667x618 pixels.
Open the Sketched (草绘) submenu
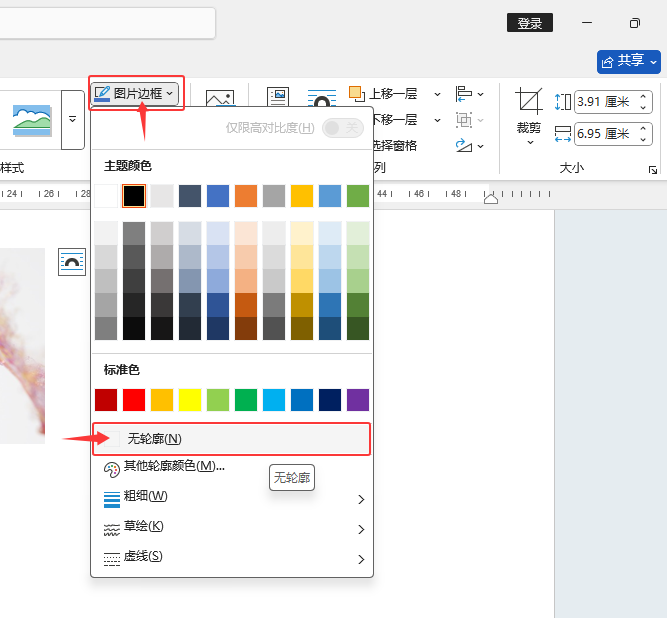tap(231, 528)
